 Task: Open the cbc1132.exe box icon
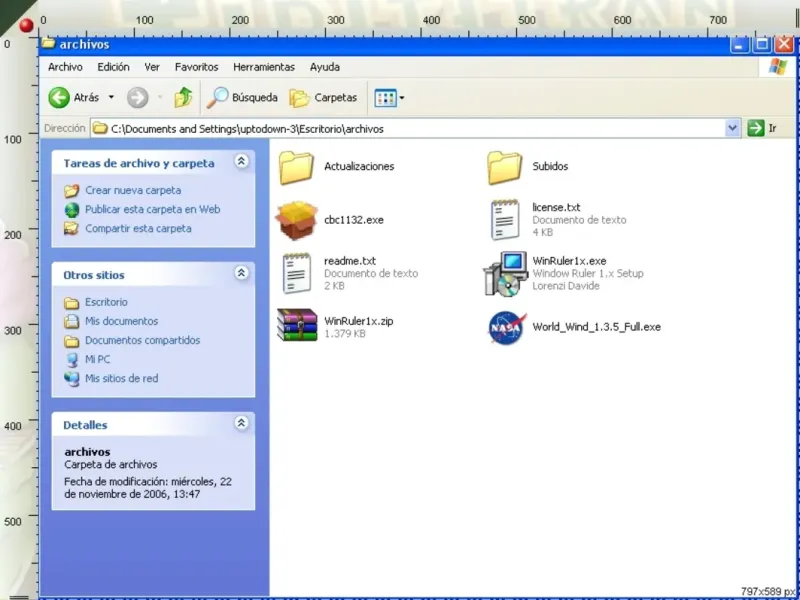point(297,220)
